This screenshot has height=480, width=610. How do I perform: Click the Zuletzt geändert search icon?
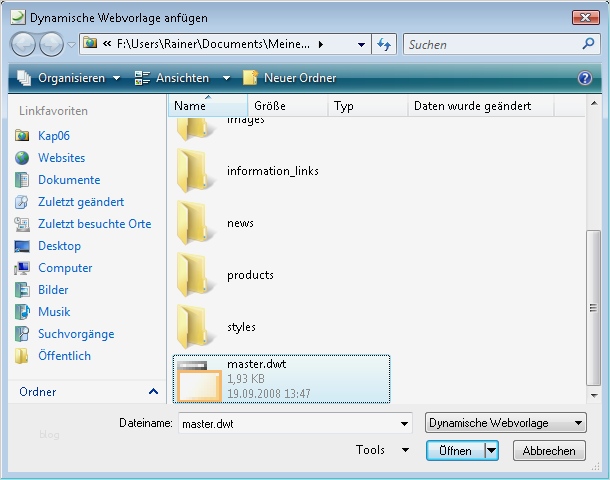[22, 202]
